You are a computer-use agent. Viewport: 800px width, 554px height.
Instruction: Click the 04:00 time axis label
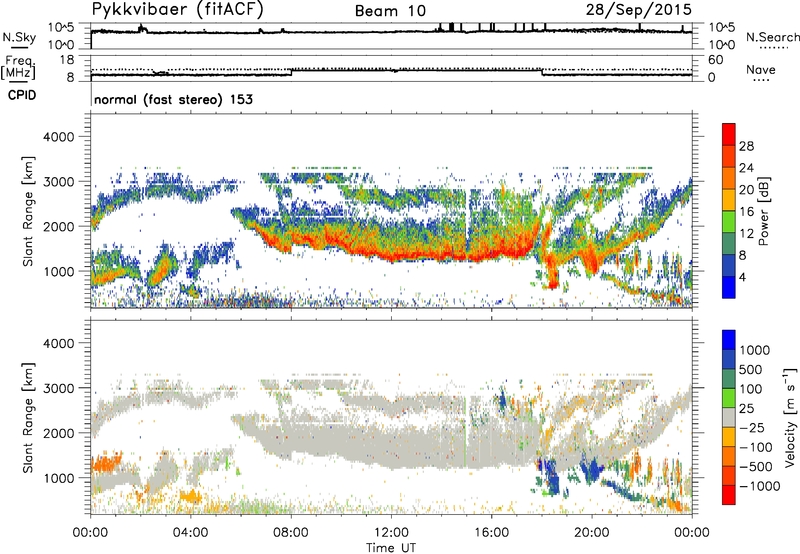pos(191,533)
